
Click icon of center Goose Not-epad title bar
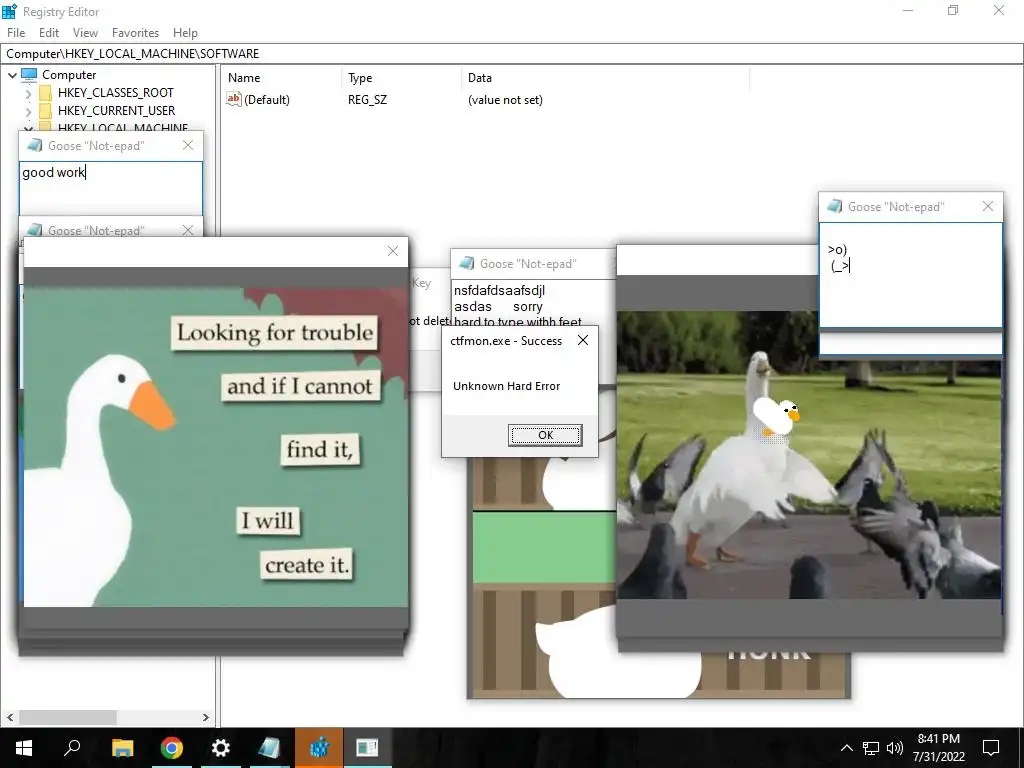coord(466,263)
